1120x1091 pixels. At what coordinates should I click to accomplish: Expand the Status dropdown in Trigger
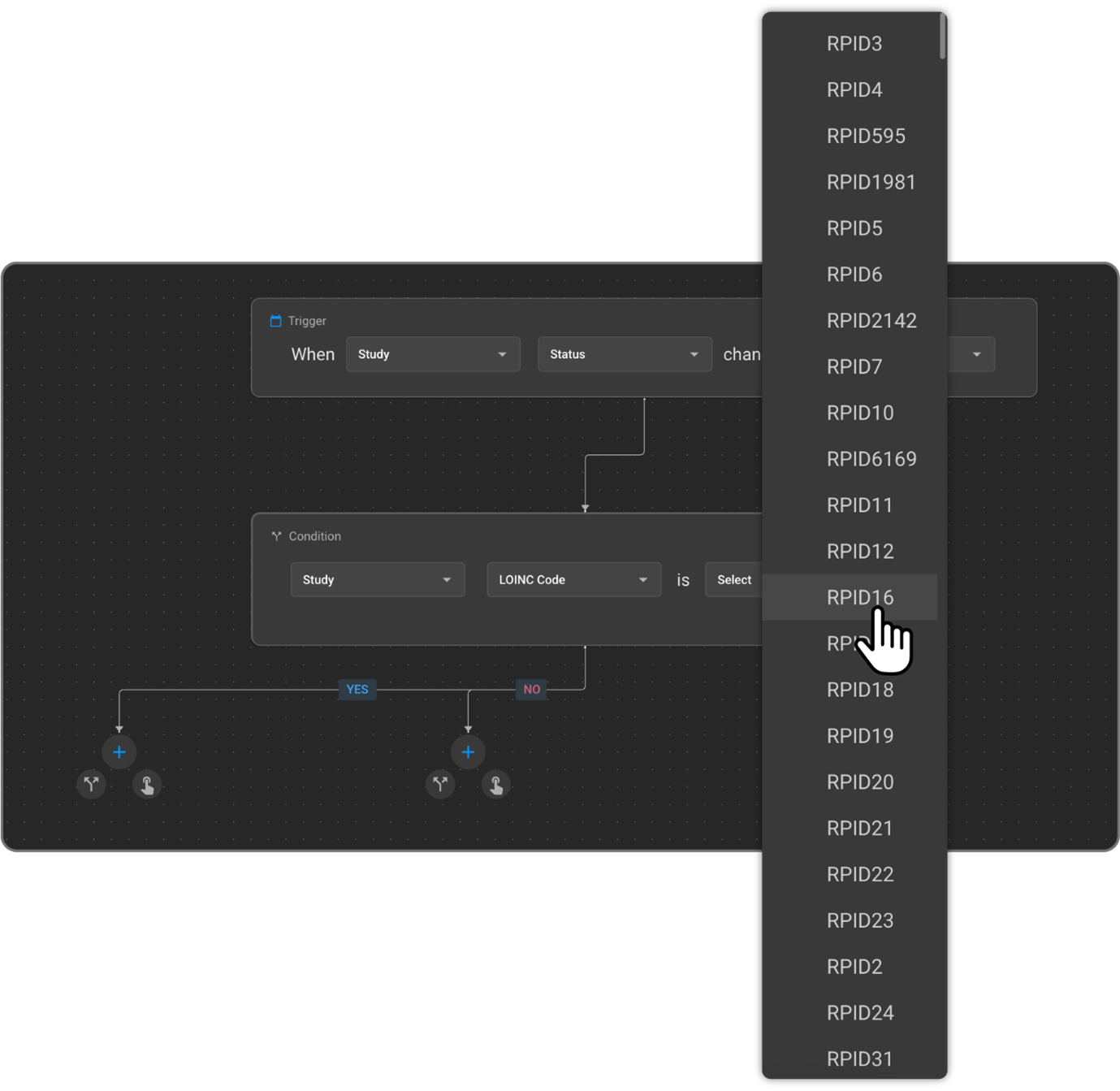point(625,354)
